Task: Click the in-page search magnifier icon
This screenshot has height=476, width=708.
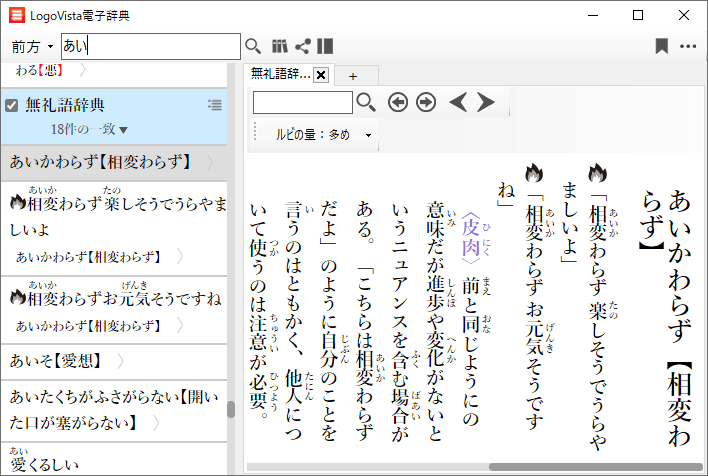Action: [x=366, y=102]
